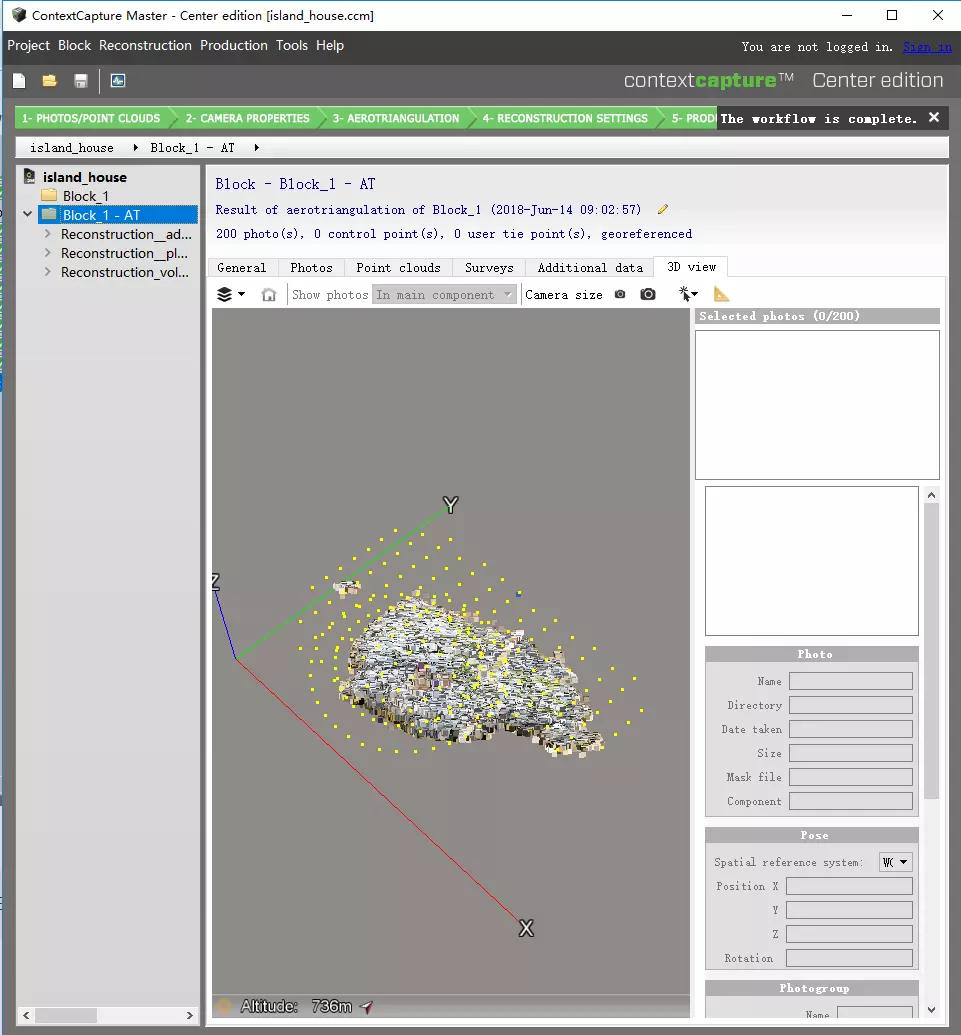
Task: Select Reconstruction_vol... tree item
Action: 125,273
